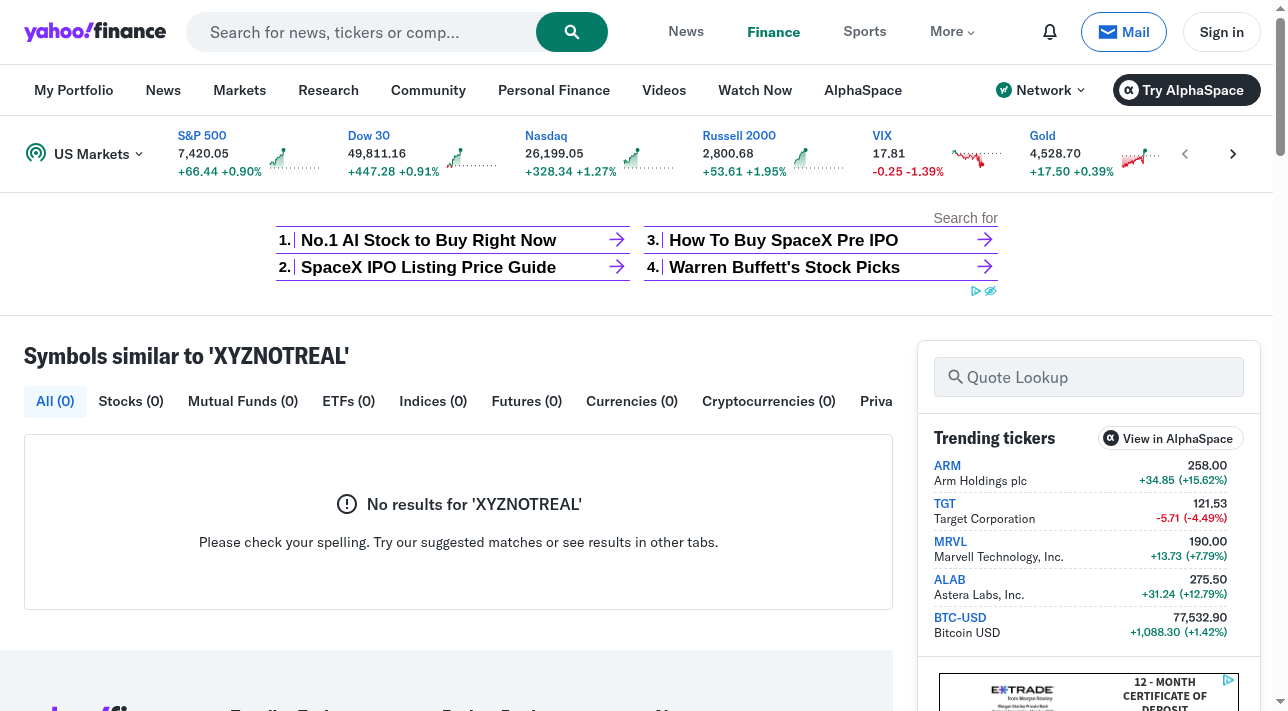
Task: Select the All (0) tab
Action: (x=55, y=401)
